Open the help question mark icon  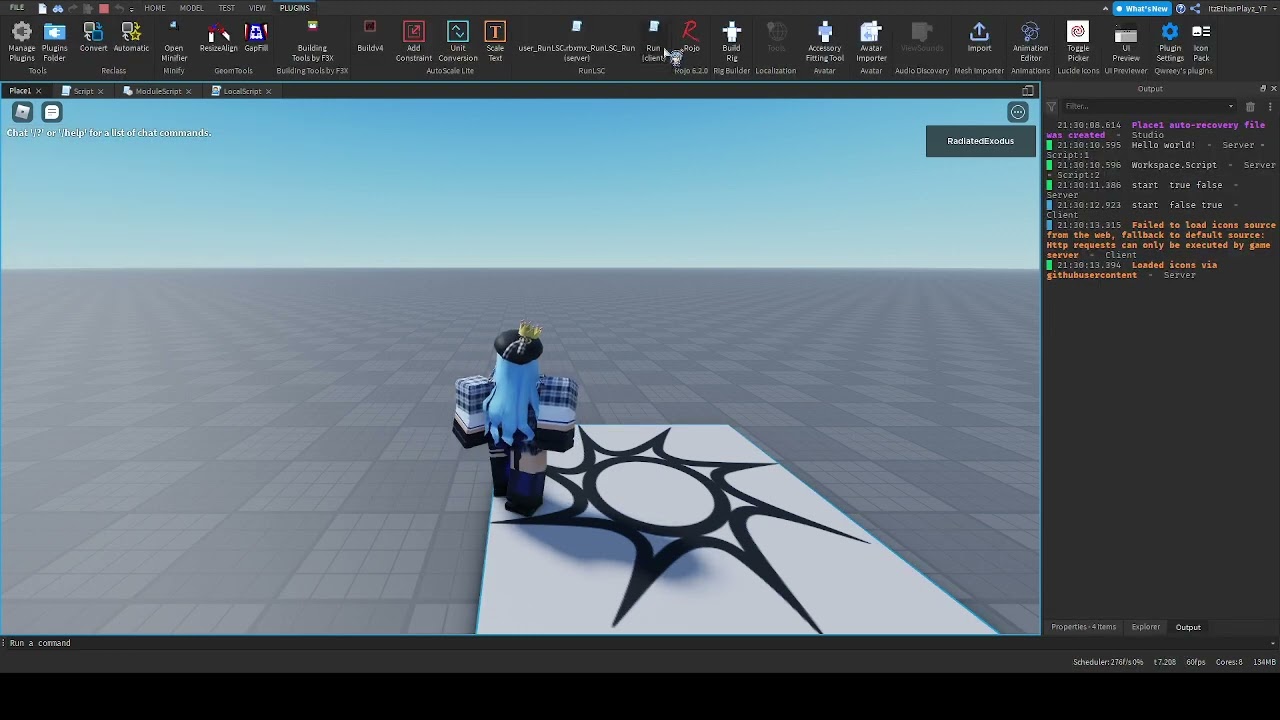(x=1181, y=8)
